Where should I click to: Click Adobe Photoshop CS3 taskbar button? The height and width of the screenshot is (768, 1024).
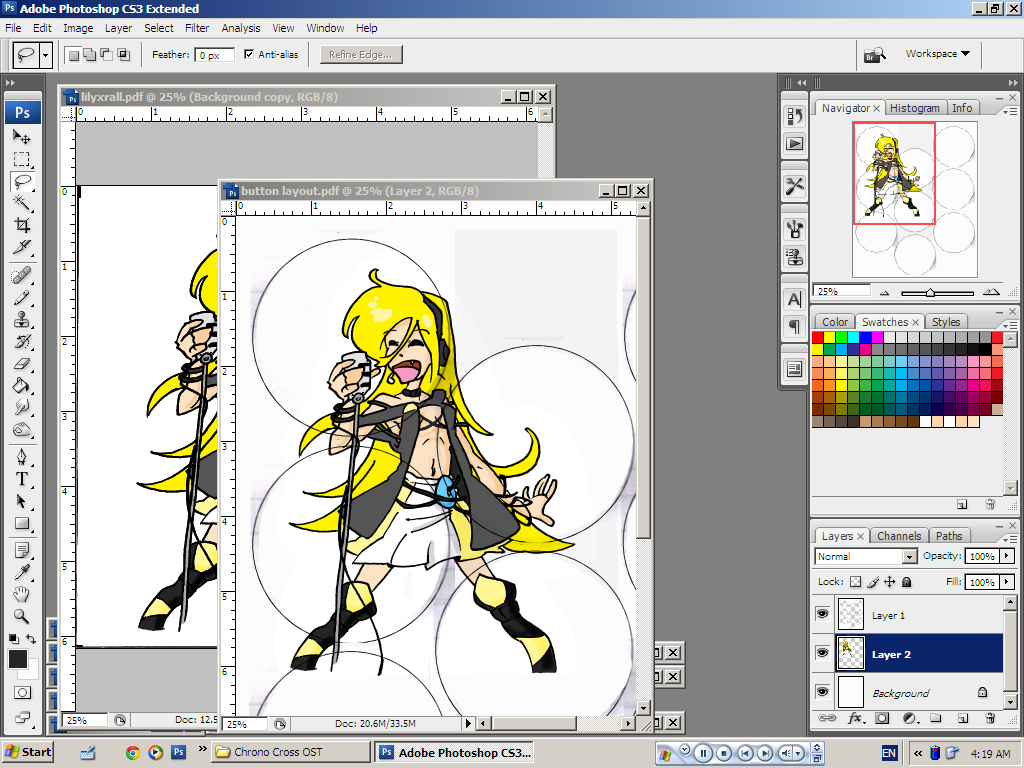455,752
